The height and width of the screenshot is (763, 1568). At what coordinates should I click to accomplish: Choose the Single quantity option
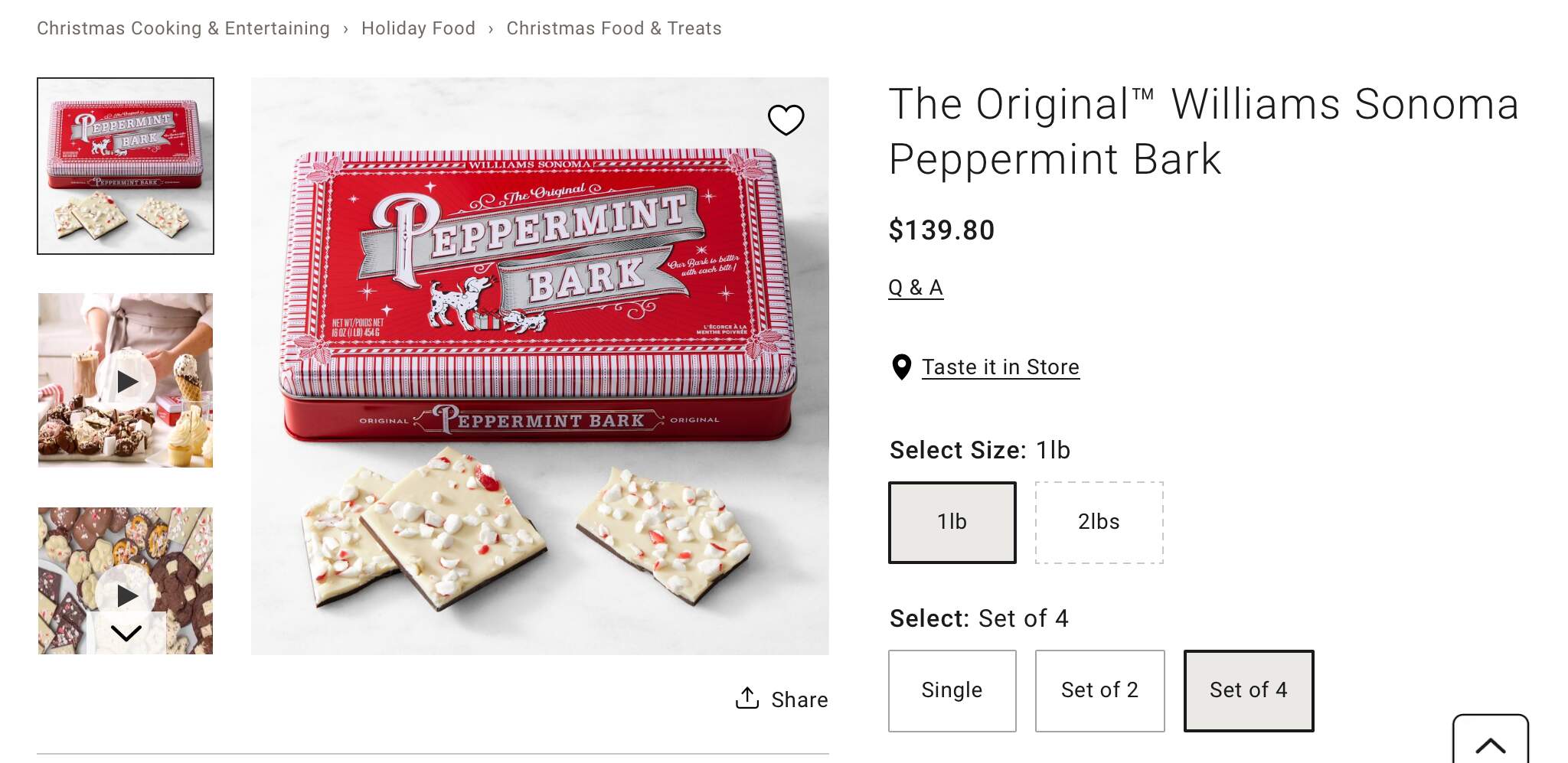point(952,690)
